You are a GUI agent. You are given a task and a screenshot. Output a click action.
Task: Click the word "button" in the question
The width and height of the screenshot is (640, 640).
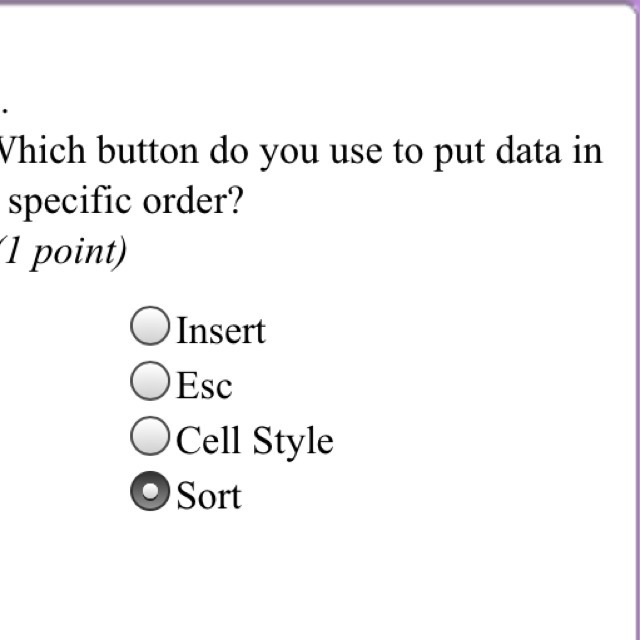coord(148,151)
